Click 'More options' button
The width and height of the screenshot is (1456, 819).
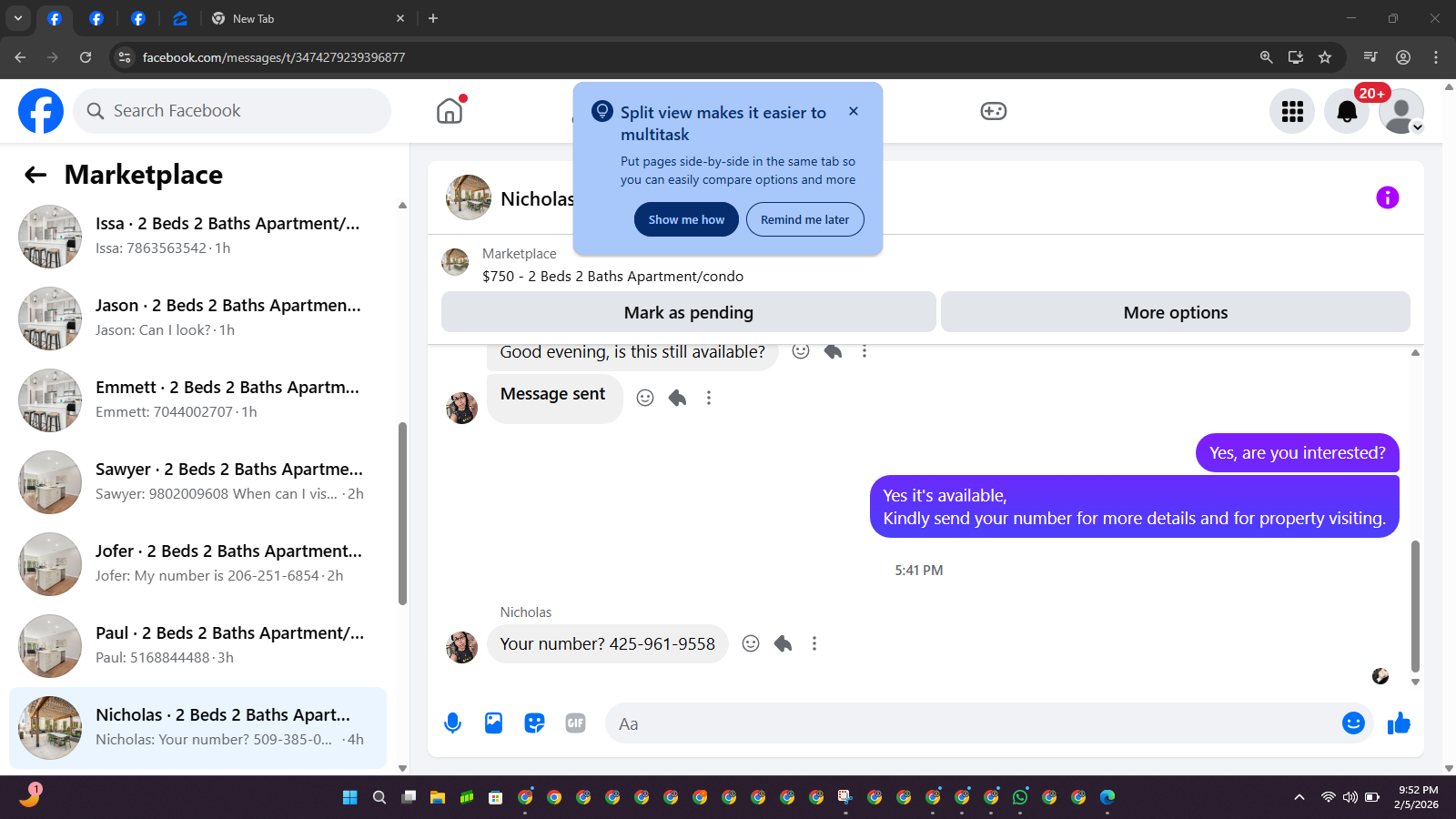pyautogui.click(x=1176, y=312)
